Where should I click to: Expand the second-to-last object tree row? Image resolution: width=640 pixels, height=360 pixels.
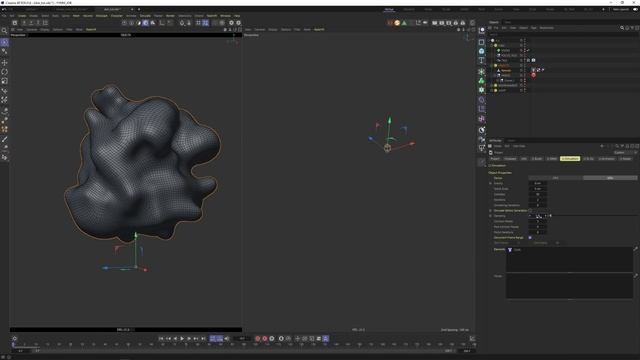point(492,85)
